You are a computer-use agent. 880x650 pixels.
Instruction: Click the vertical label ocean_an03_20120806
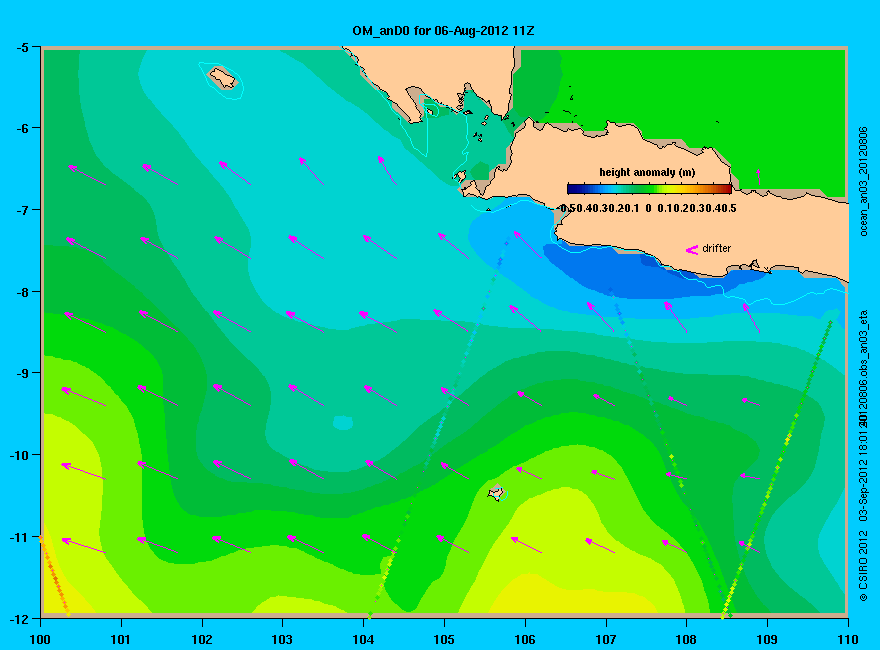[864, 181]
